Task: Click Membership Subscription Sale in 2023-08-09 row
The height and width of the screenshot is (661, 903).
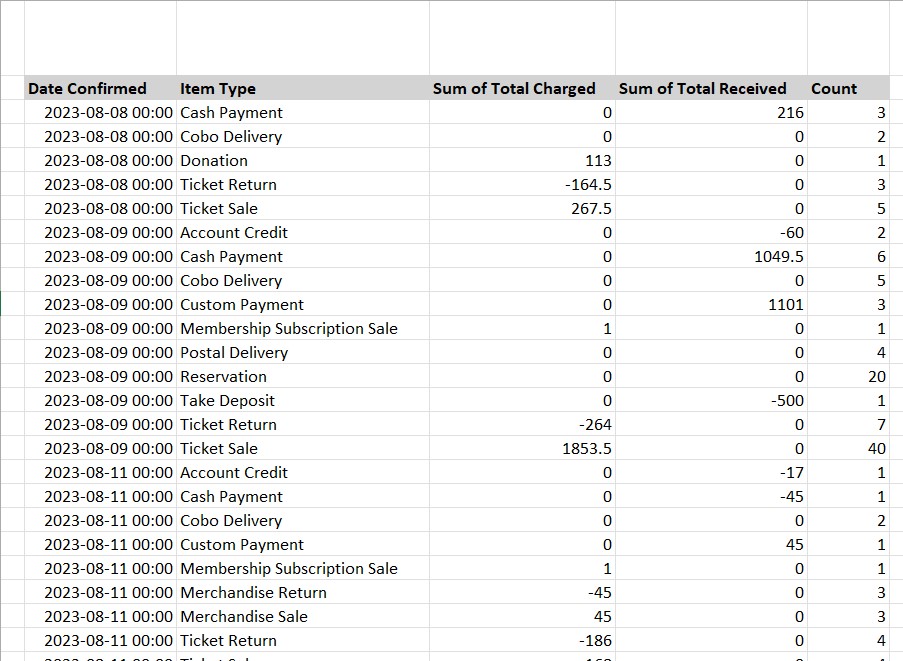Action: [302, 329]
